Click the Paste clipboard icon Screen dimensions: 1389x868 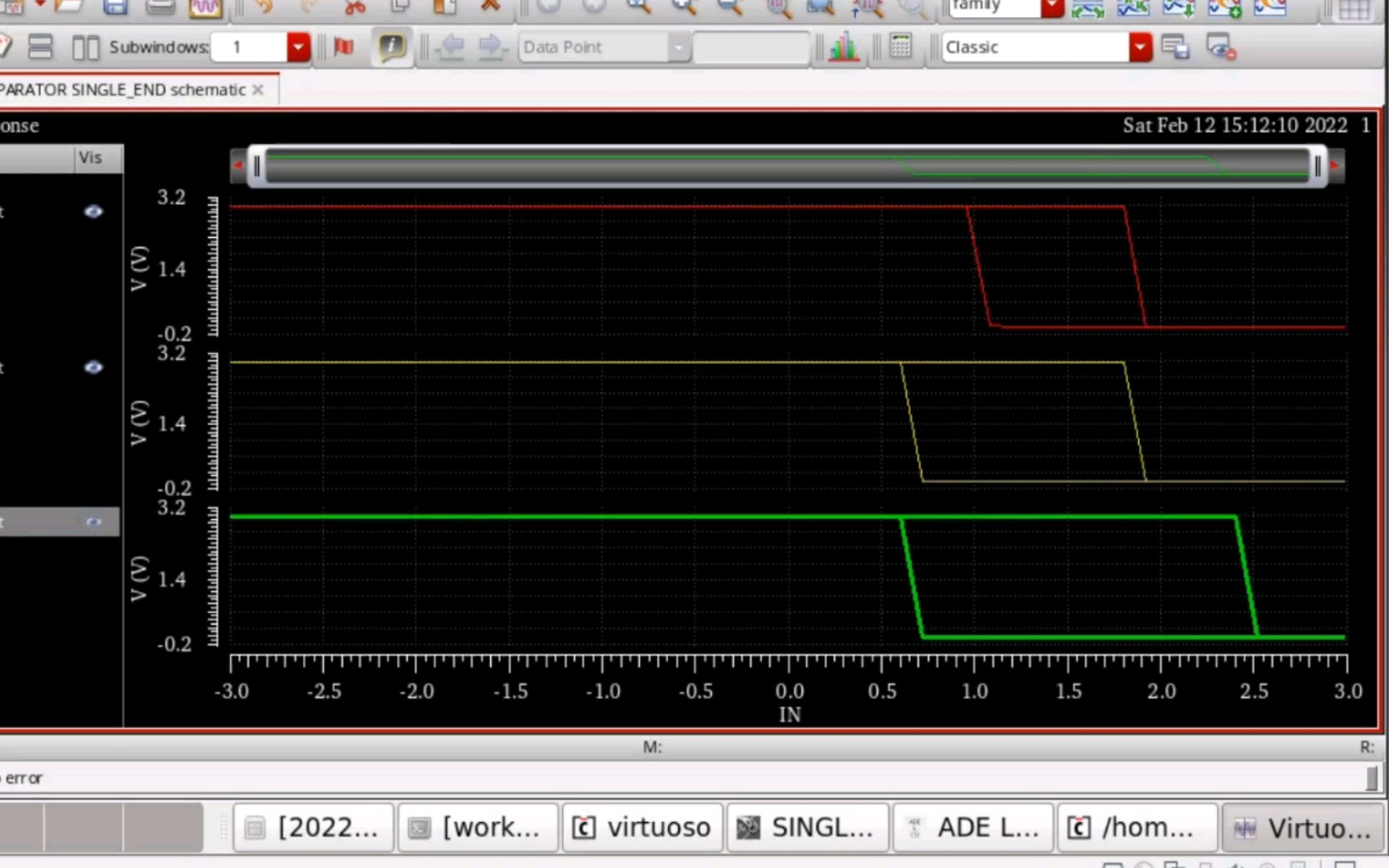[x=445, y=6]
